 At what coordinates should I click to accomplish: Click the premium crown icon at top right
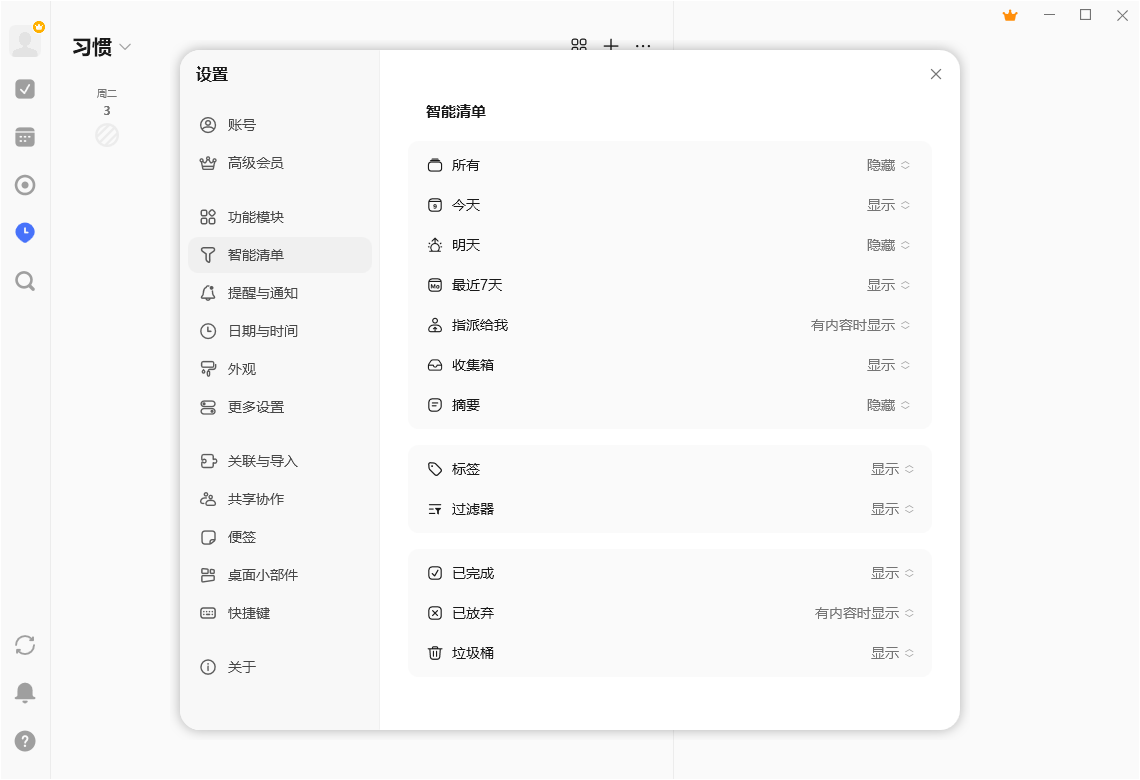coord(1009,15)
